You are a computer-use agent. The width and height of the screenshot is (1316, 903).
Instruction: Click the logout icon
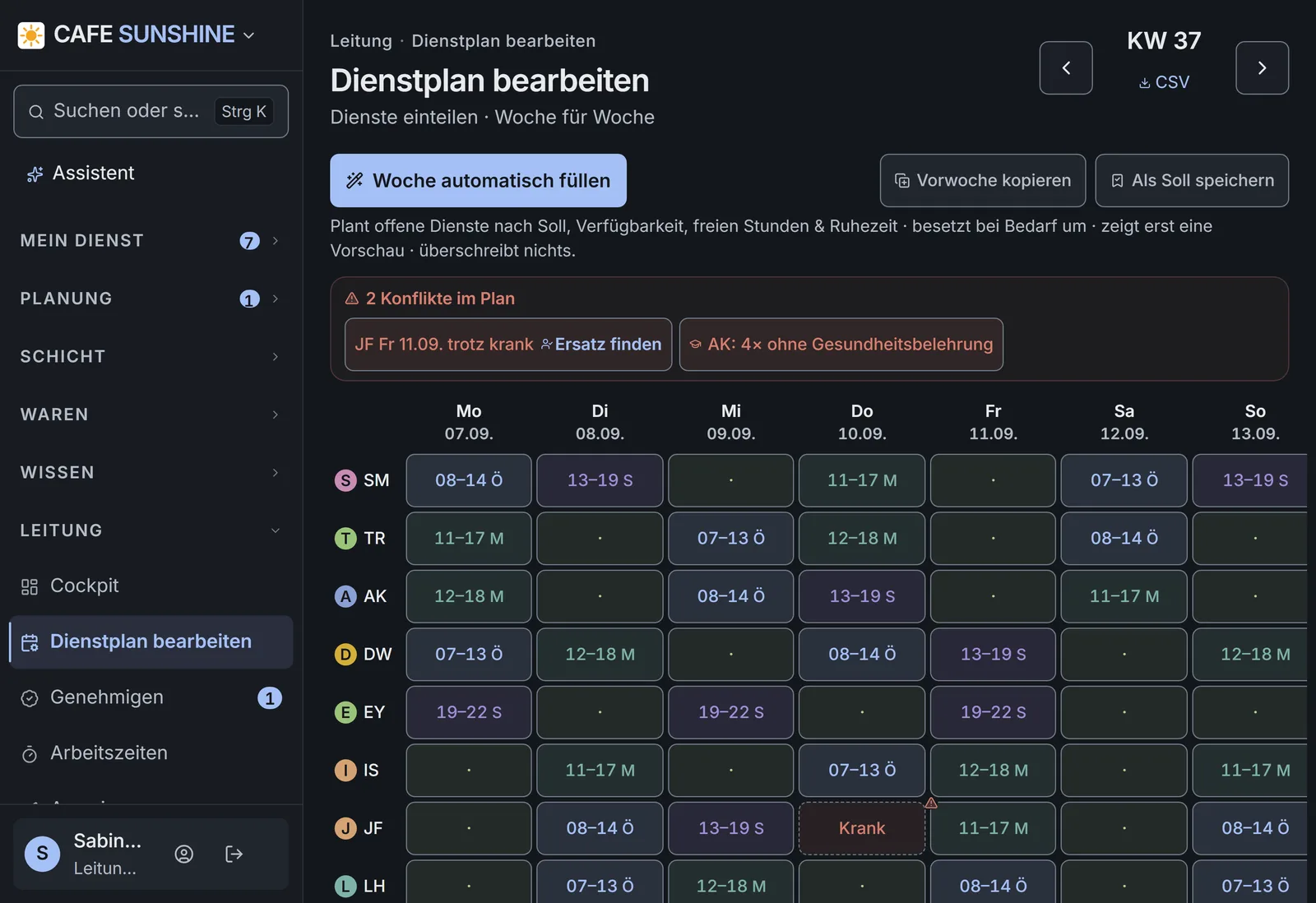(234, 854)
